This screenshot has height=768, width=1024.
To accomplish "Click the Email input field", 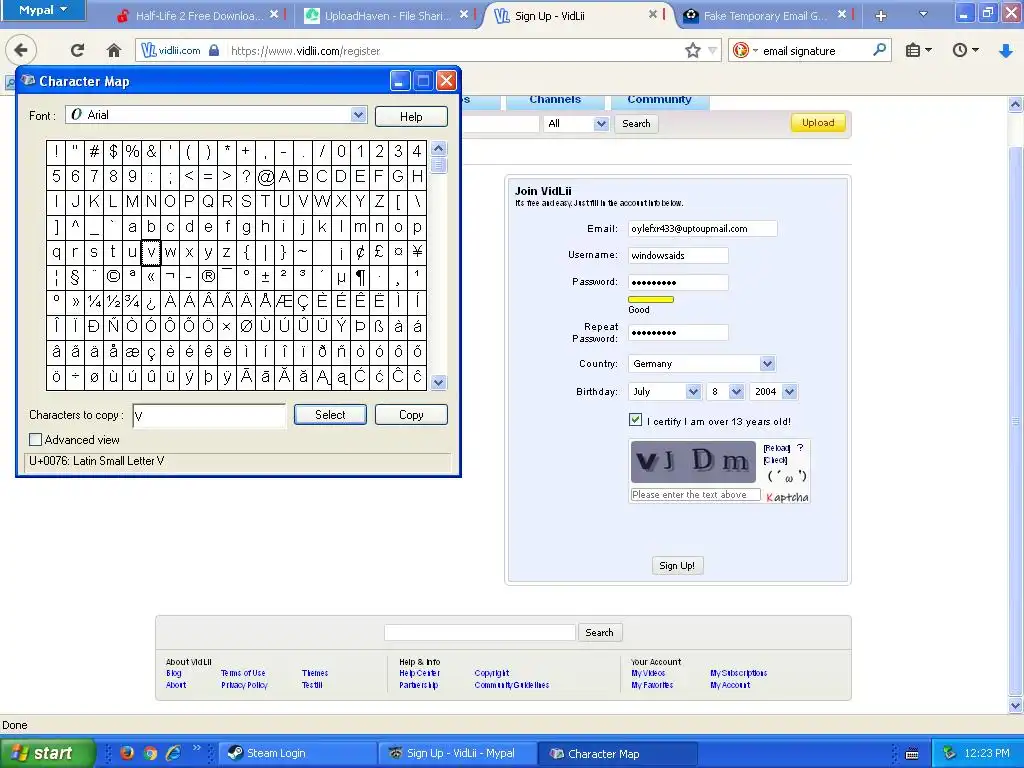I will 702,229.
